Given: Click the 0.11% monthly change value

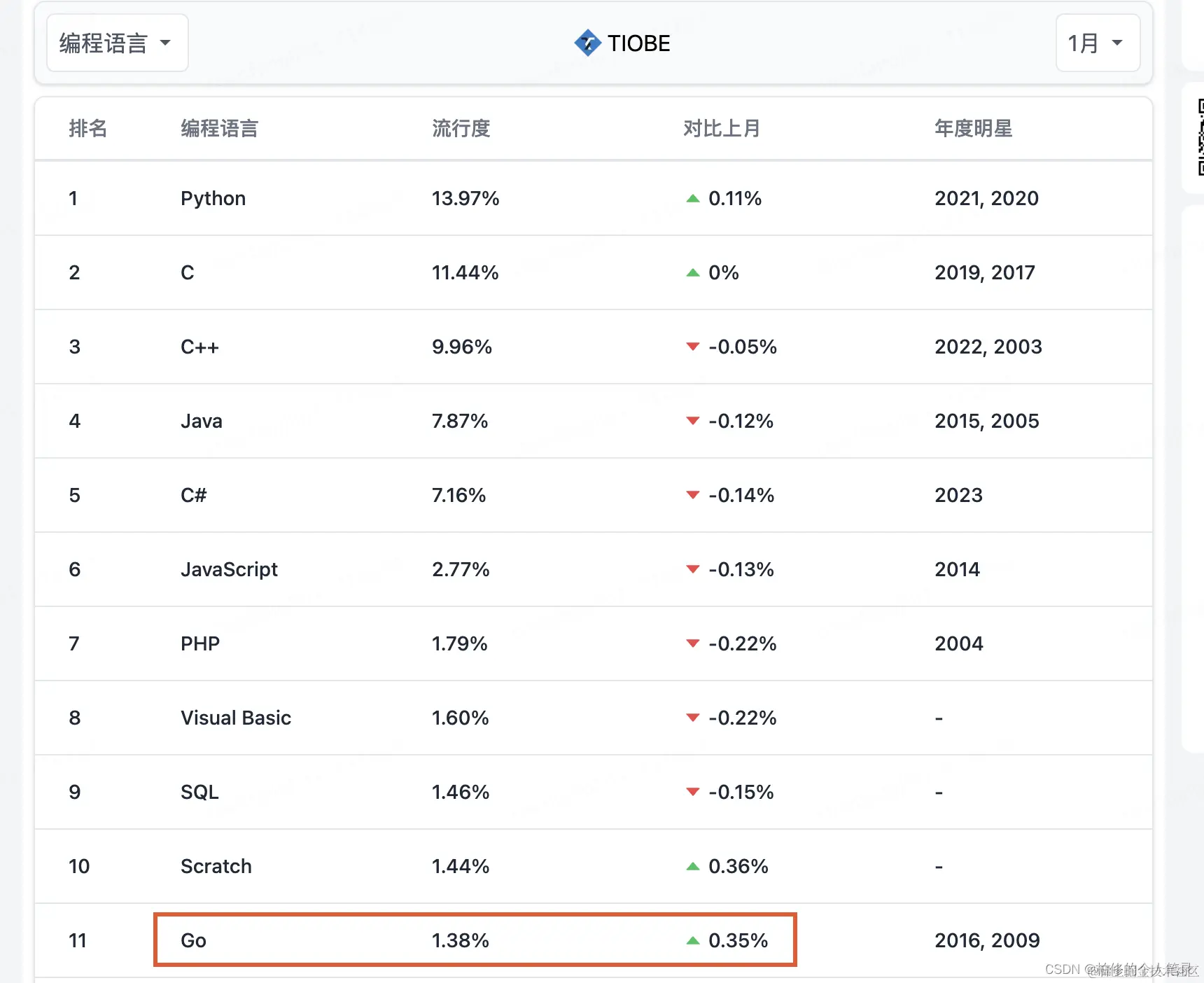Looking at the screenshot, I should click(735, 198).
